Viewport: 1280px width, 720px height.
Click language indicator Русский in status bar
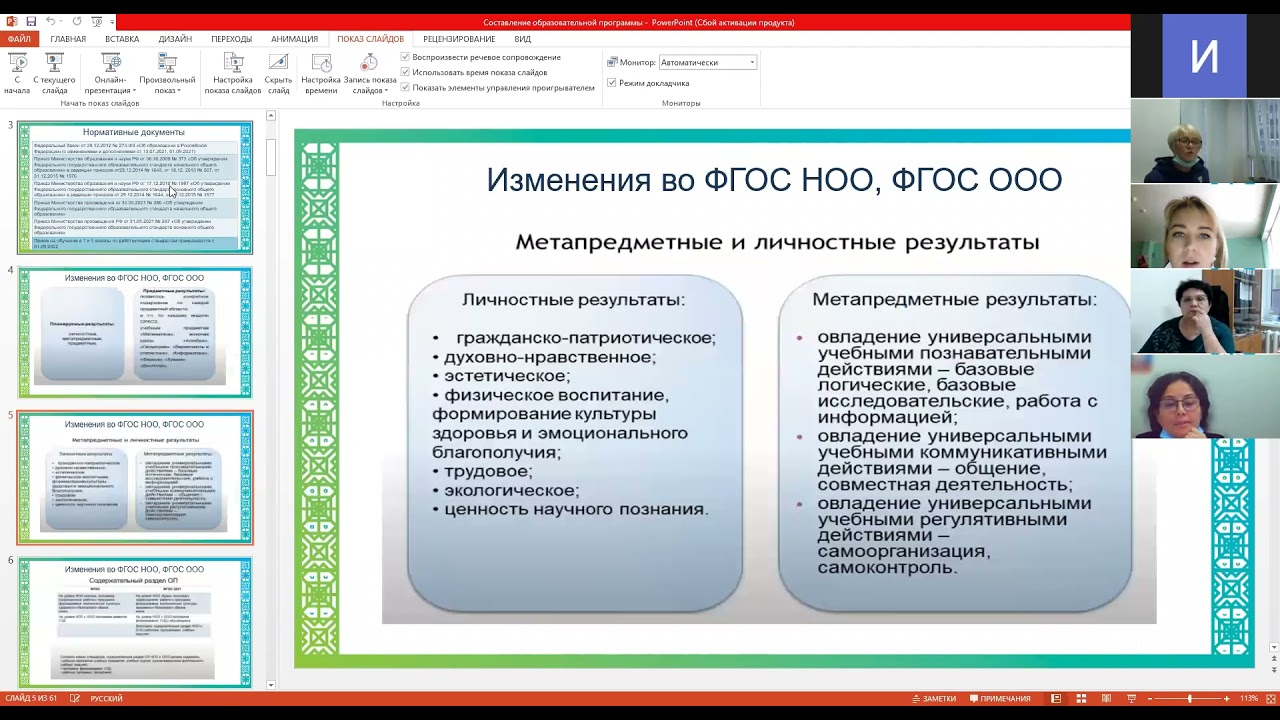(106, 698)
